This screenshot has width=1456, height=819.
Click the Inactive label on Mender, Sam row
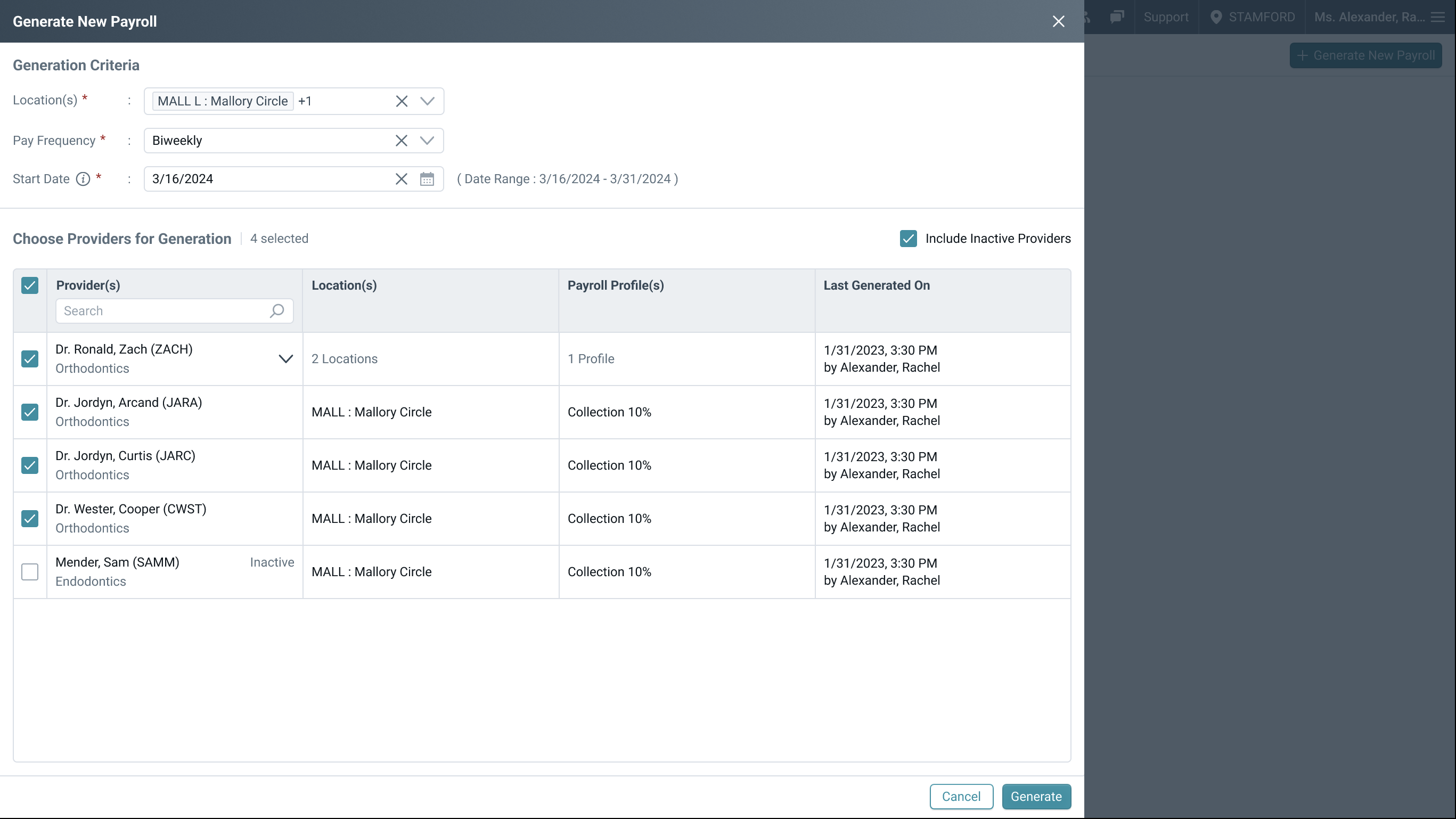[x=272, y=562]
